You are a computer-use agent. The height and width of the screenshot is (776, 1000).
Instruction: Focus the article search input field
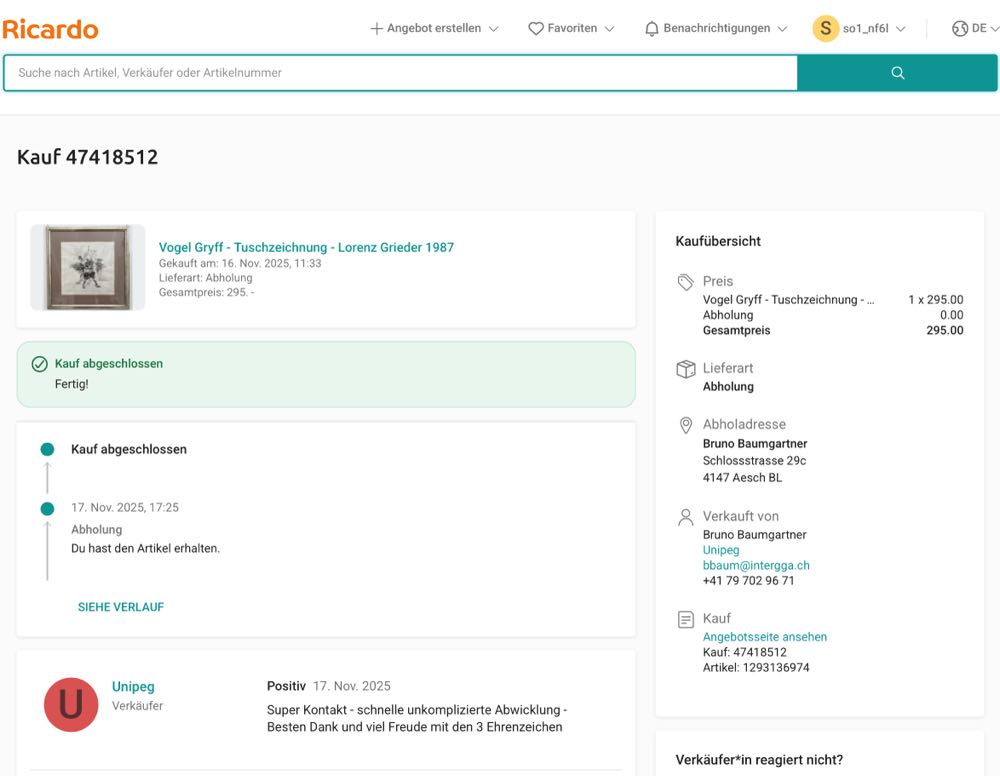400,73
